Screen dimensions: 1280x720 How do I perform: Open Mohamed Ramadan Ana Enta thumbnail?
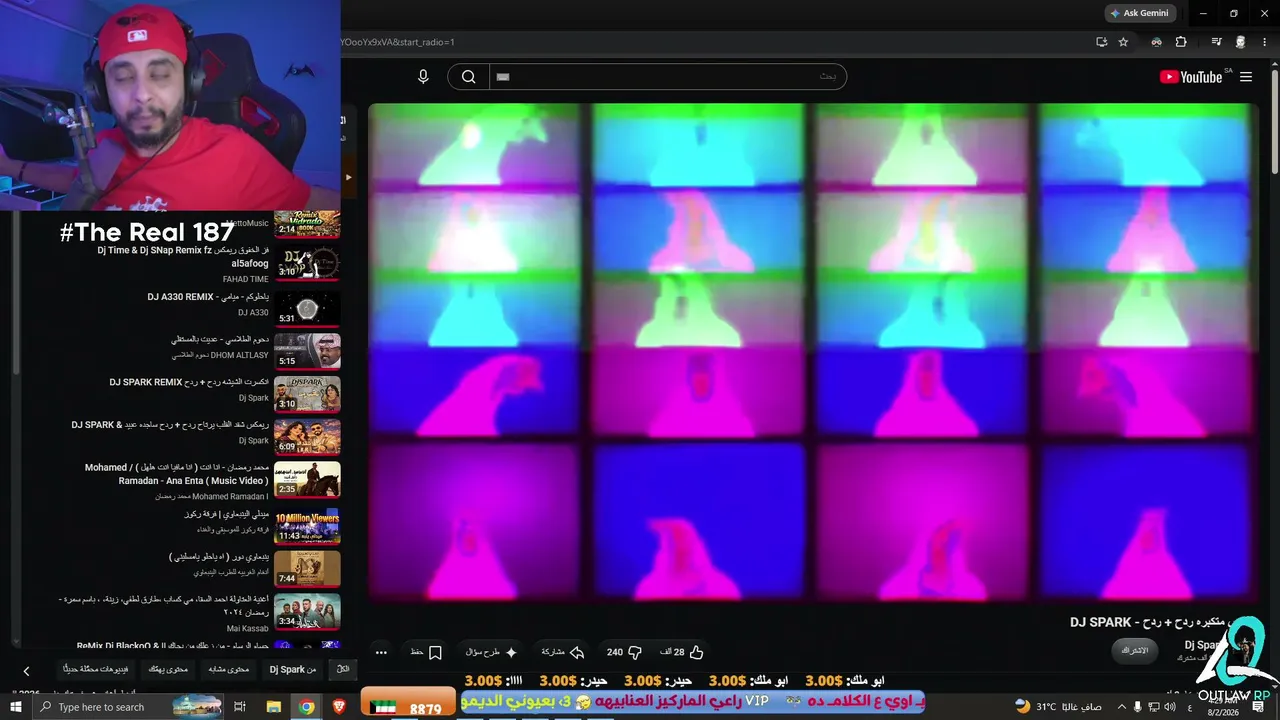coord(307,479)
